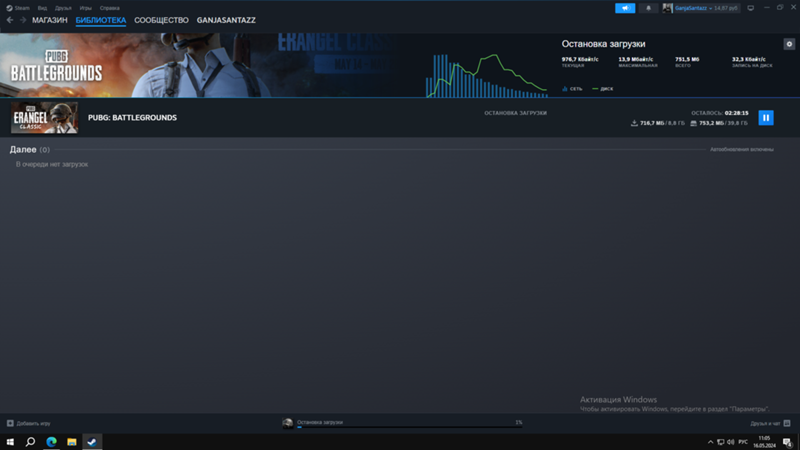
Task: Click the Steam taskbar icon
Action: click(x=92, y=442)
